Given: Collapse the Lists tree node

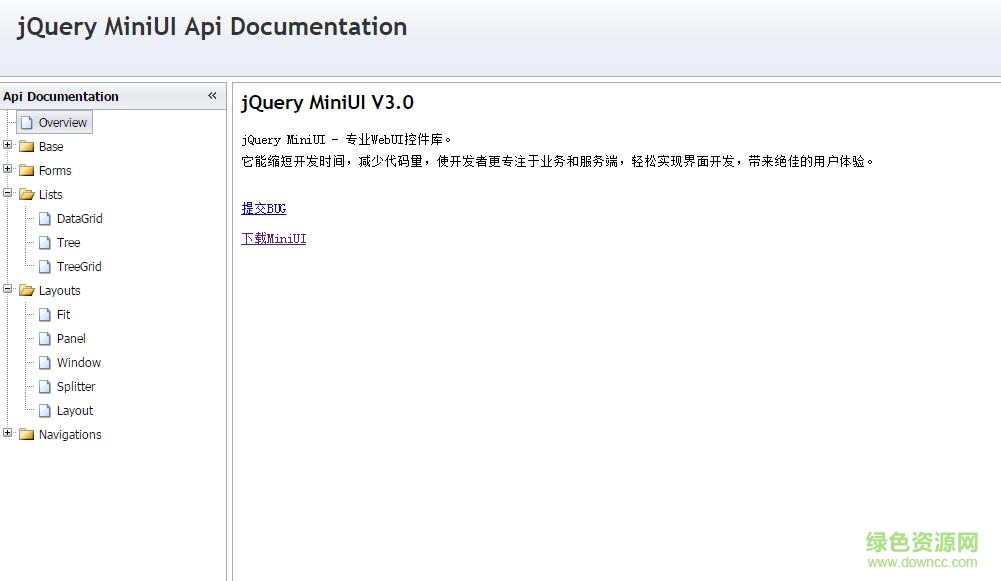Looking at the screenshot, I should tap(7, 194).
